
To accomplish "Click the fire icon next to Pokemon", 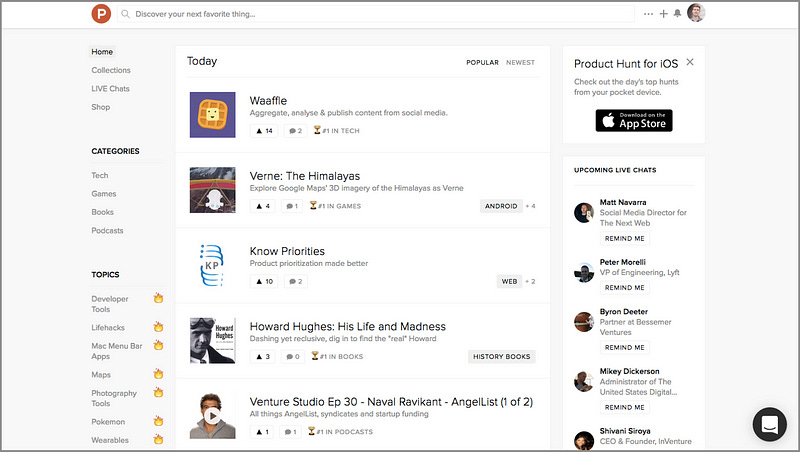I will coord(159,421).
